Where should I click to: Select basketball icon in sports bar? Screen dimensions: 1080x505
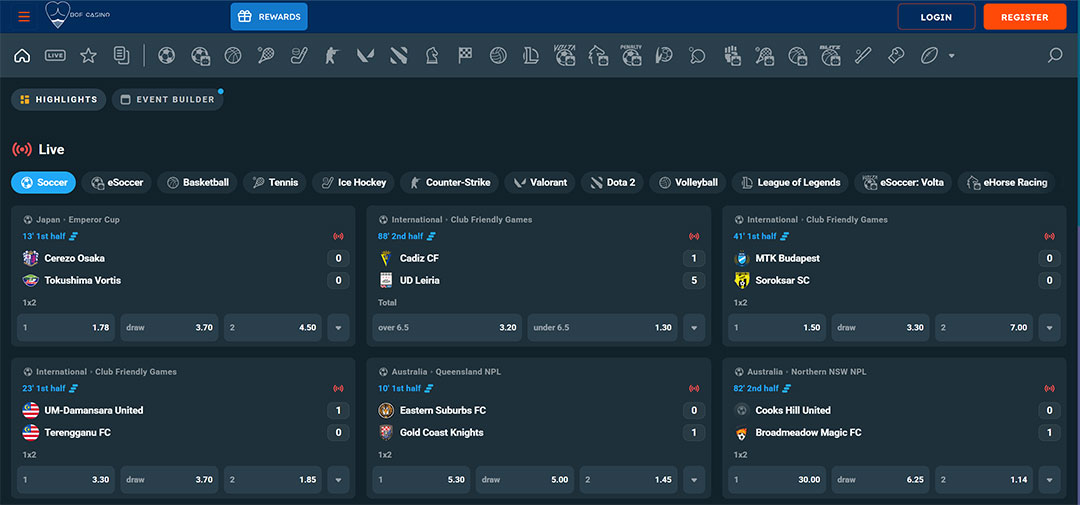click(233, 56)
